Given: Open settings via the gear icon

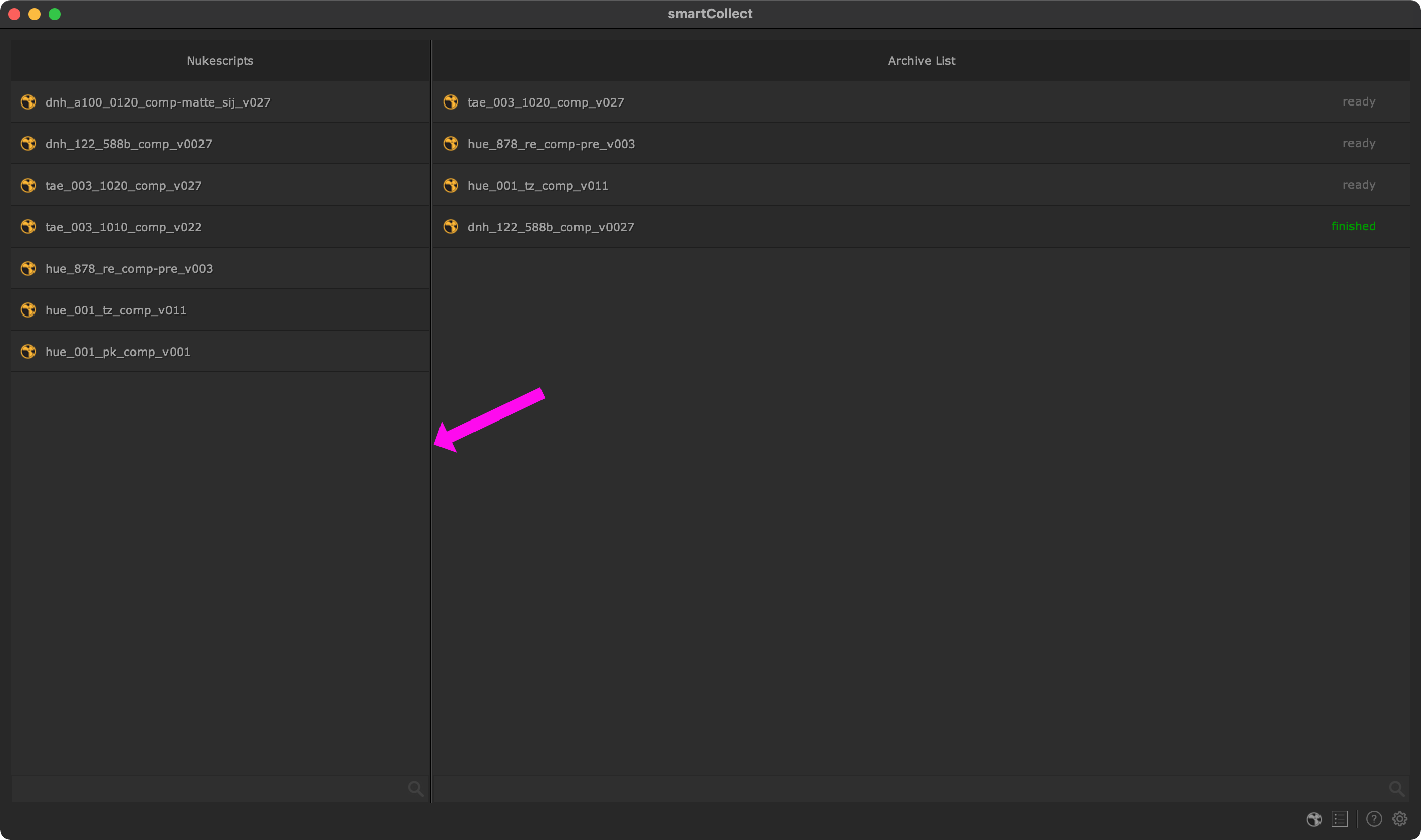Looking at the screenshot, I should 1400,819.
